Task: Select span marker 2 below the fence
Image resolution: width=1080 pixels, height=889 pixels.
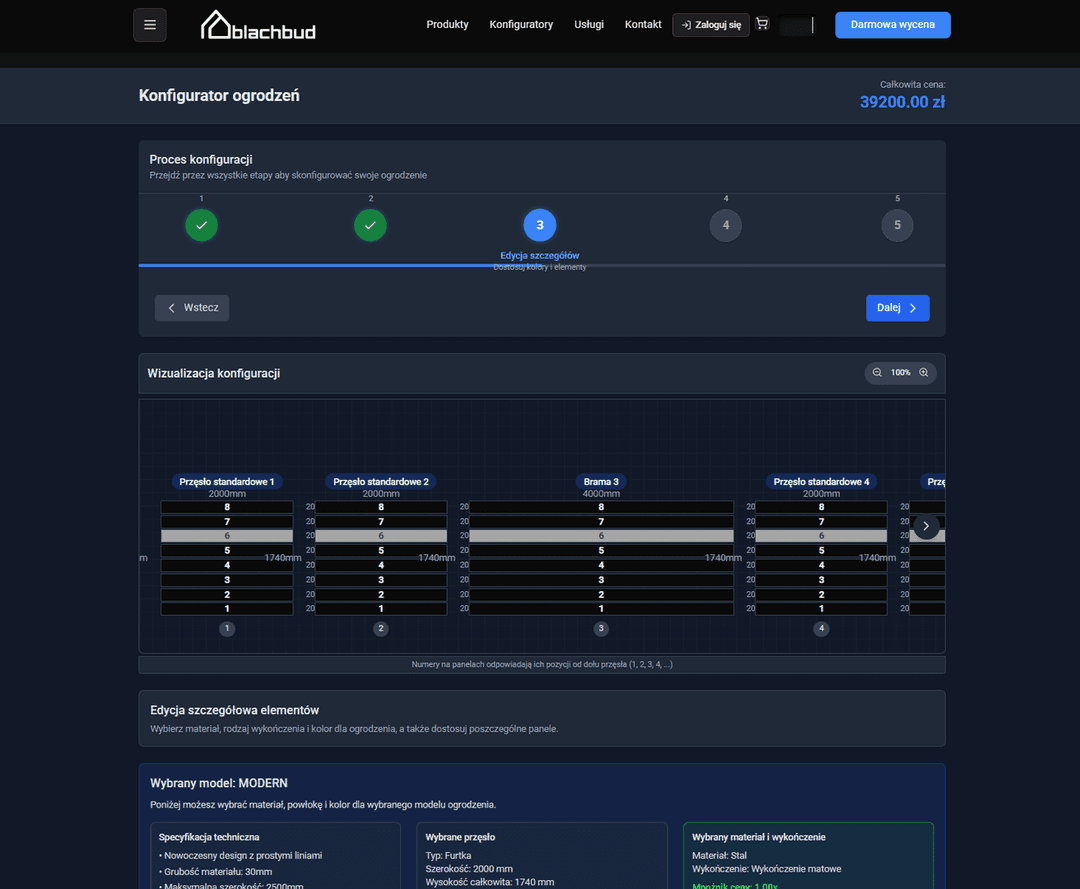Action: (381, 628)
